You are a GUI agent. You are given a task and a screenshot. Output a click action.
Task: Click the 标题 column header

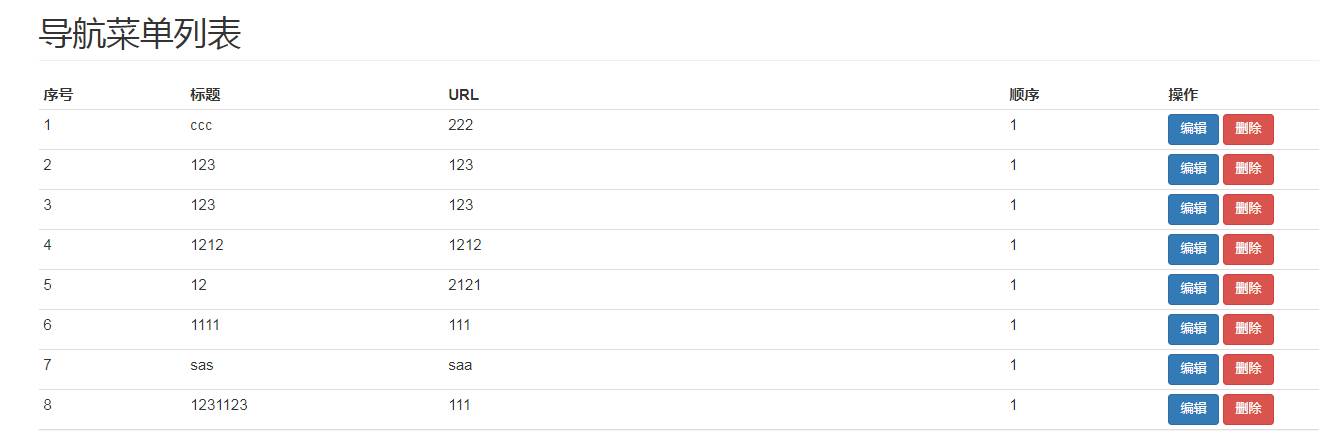coord(205,95)
